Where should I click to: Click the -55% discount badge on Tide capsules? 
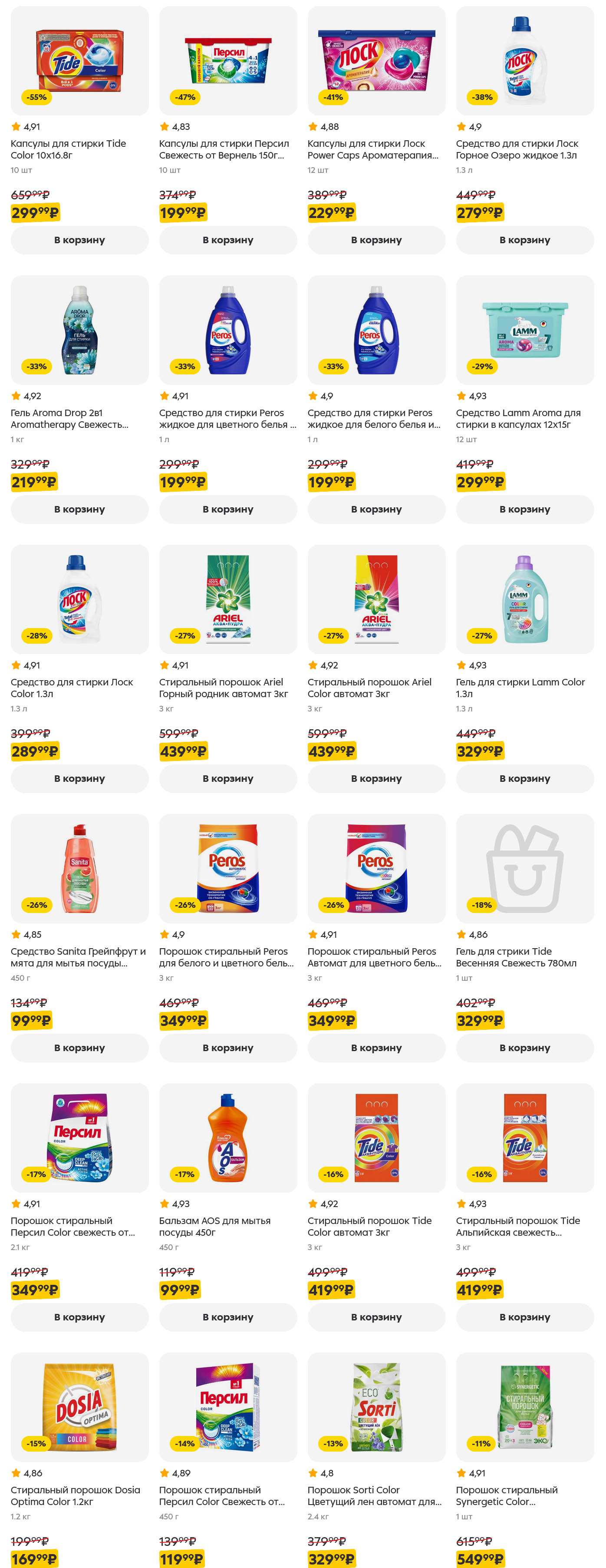click(36, 97)
